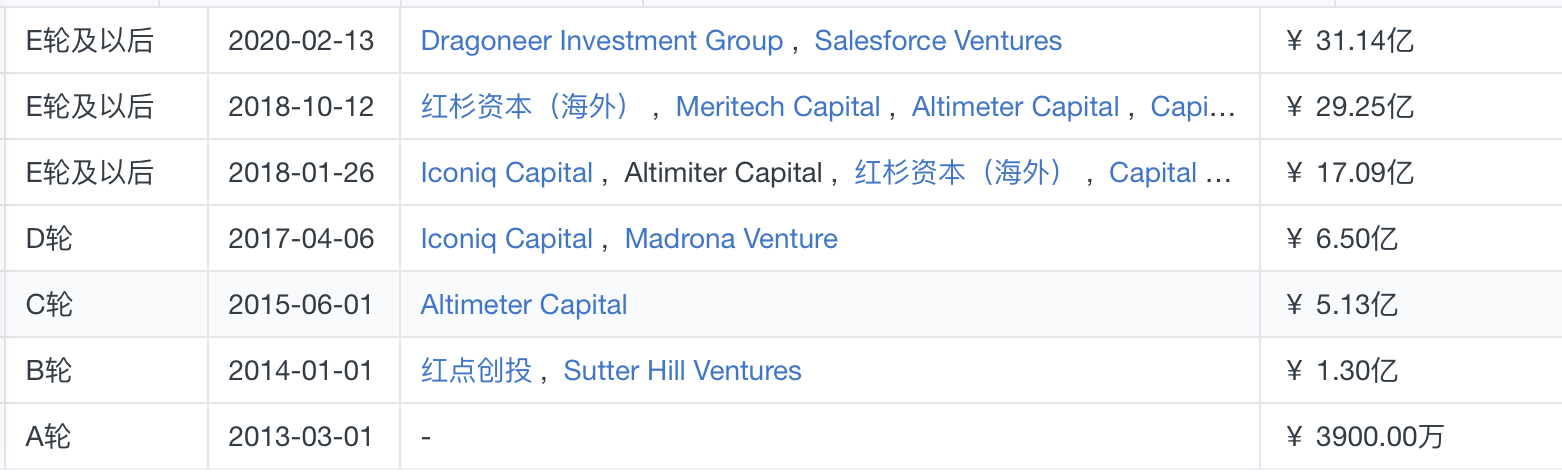
Task: Click the truncated Capital … link in the 2018-01-26 row
Action: coord(1170,173)
